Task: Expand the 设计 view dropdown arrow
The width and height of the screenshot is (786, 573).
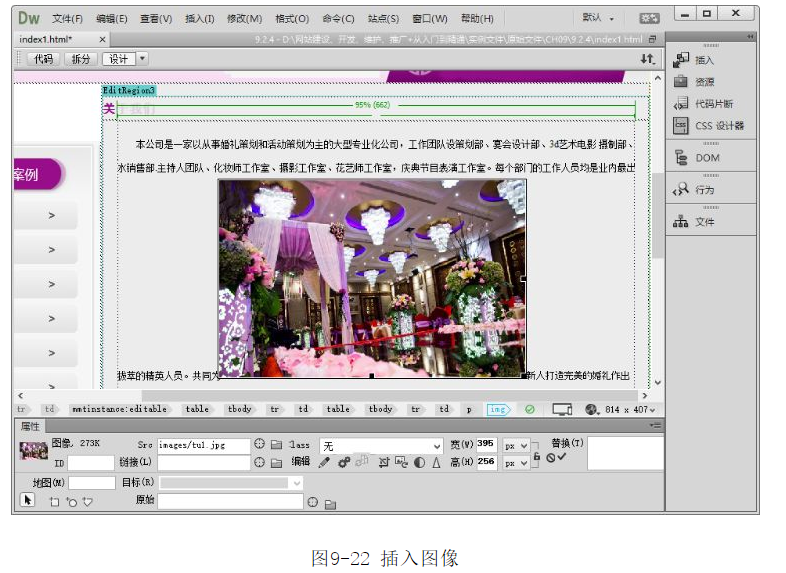Action: [142, 59]
